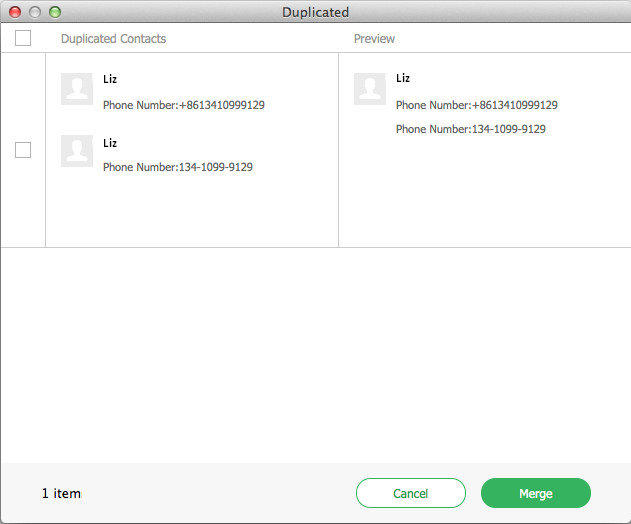The image size is (631, 524).
Task: Tick the checkbox for the Liz duplicate group
Action: point(23,150)
